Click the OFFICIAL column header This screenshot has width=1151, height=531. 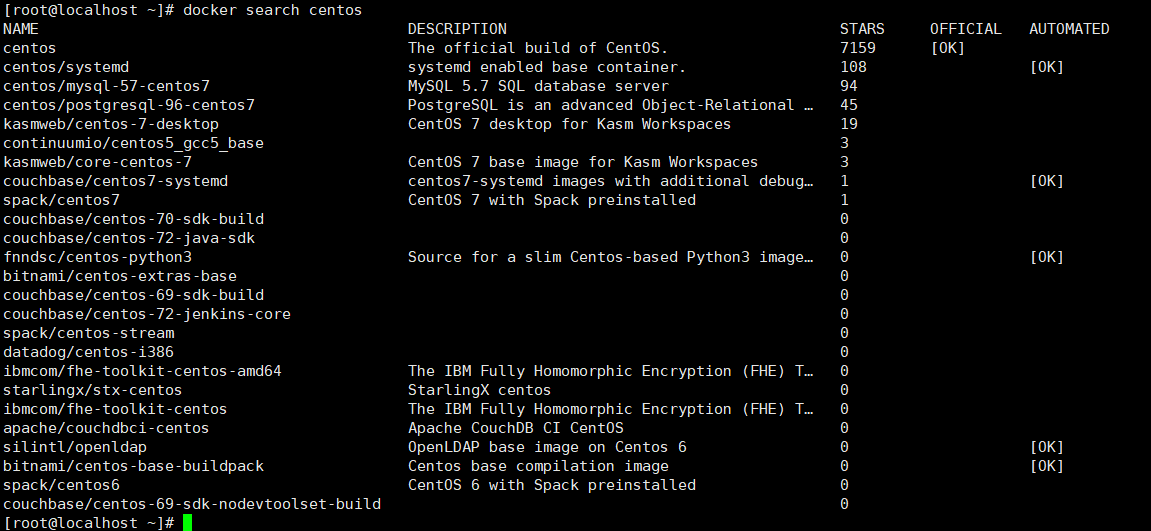point(965,29)
